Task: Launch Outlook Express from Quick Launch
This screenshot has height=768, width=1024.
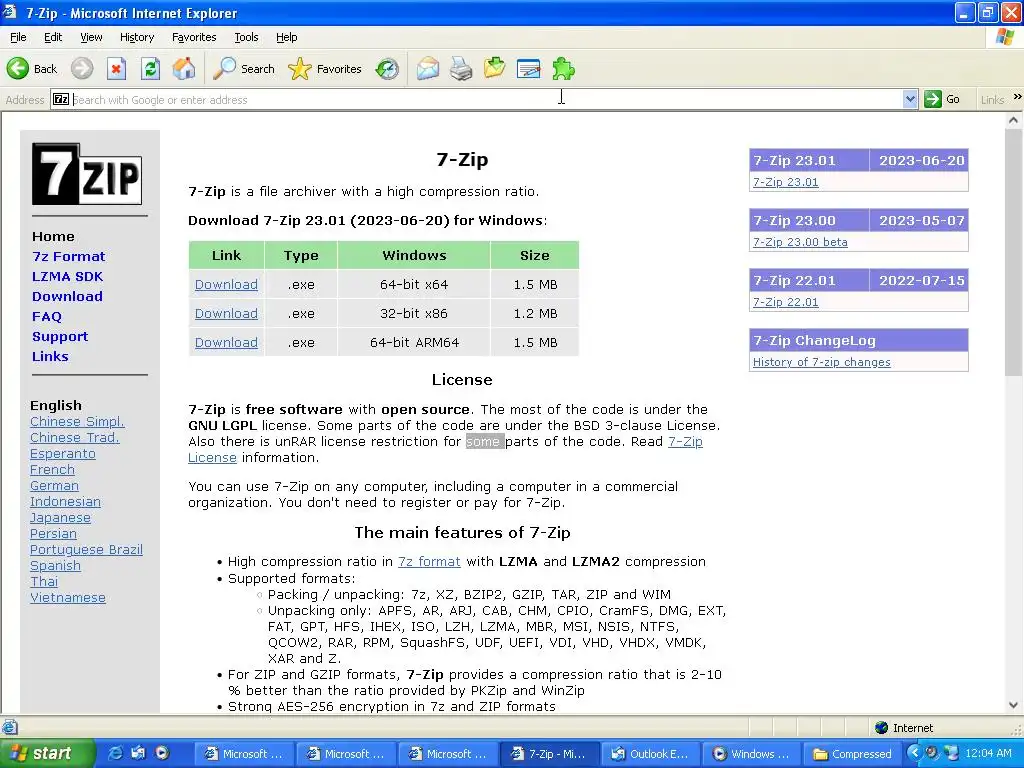Action: 138,753
